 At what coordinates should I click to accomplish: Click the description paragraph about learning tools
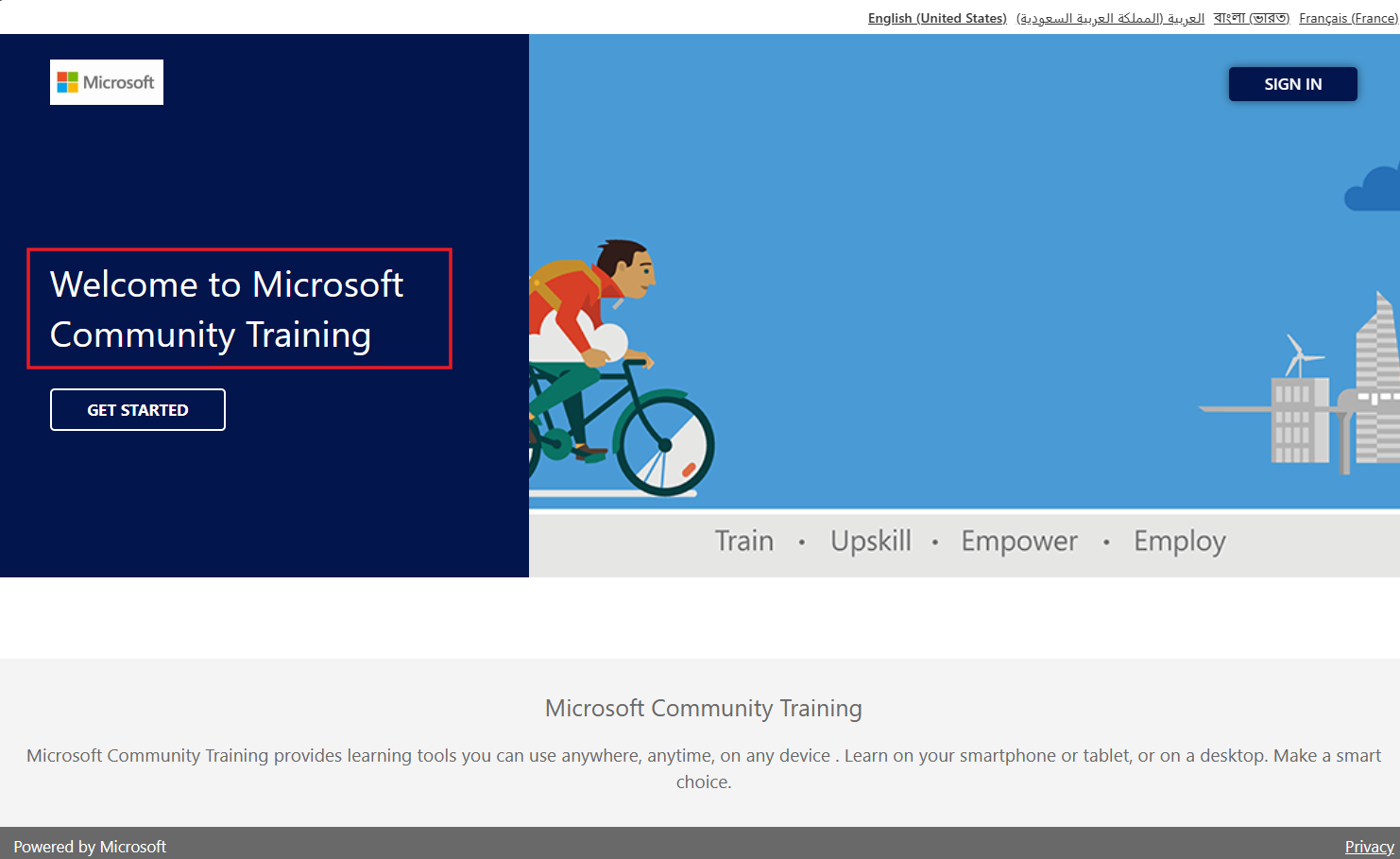[704, 768]
